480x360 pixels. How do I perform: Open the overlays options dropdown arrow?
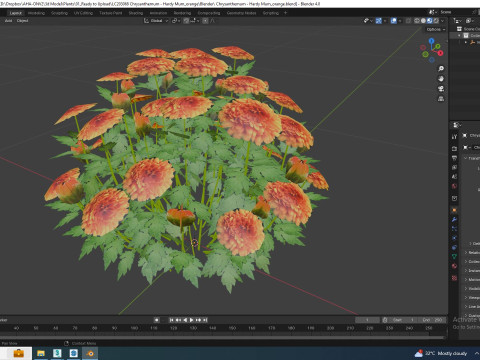400,21
